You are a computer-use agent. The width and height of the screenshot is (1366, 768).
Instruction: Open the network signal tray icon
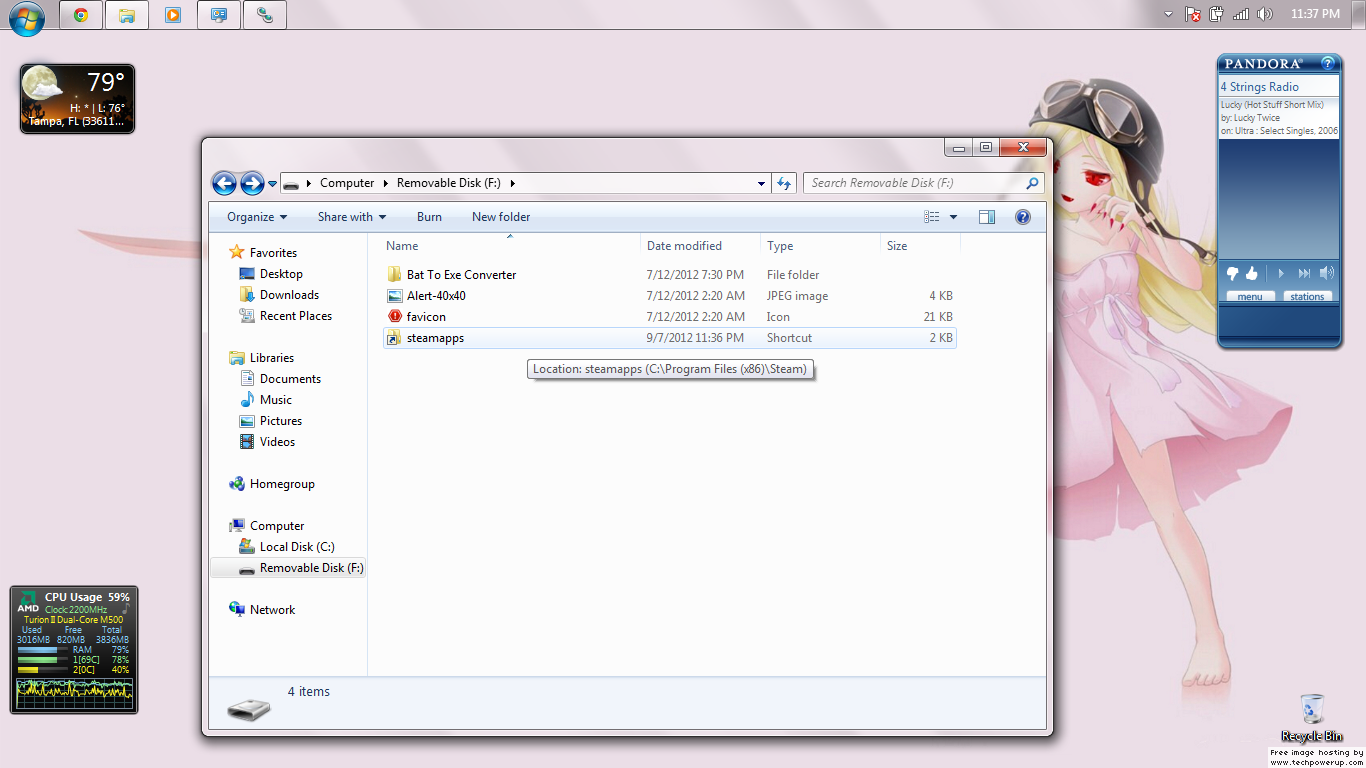pyautogui.click(x=1241, y=14)
